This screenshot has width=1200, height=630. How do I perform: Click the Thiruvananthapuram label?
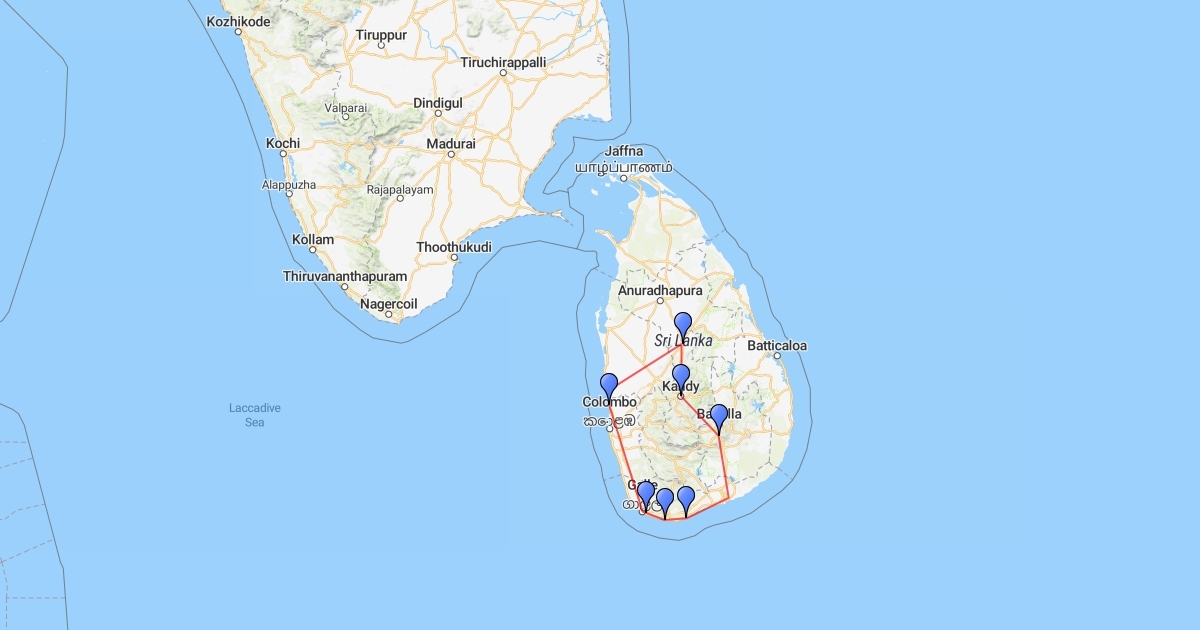pyautogui.click(x=345, y=276)
